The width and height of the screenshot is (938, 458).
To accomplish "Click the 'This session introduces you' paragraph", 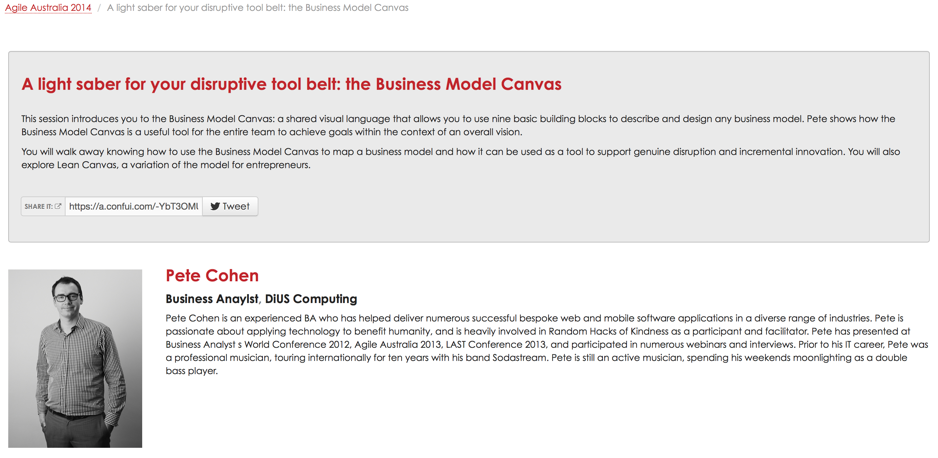I will point(458,125).
